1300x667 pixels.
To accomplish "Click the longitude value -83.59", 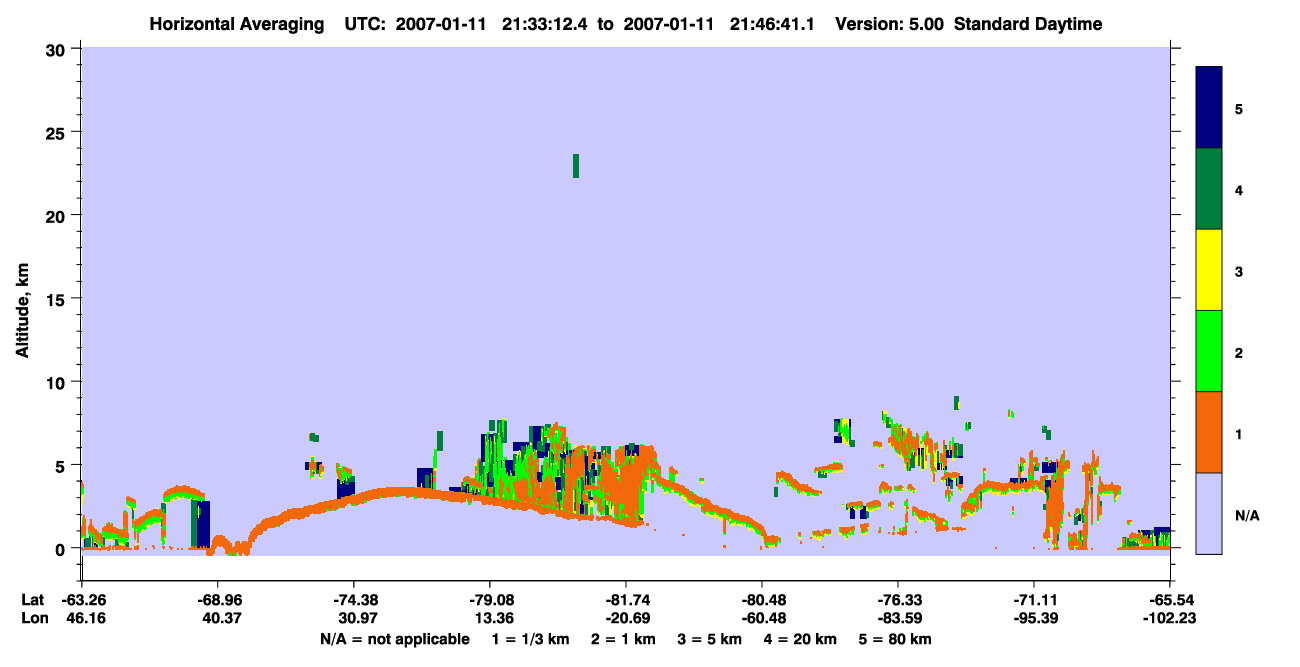I will coord(898,618).
